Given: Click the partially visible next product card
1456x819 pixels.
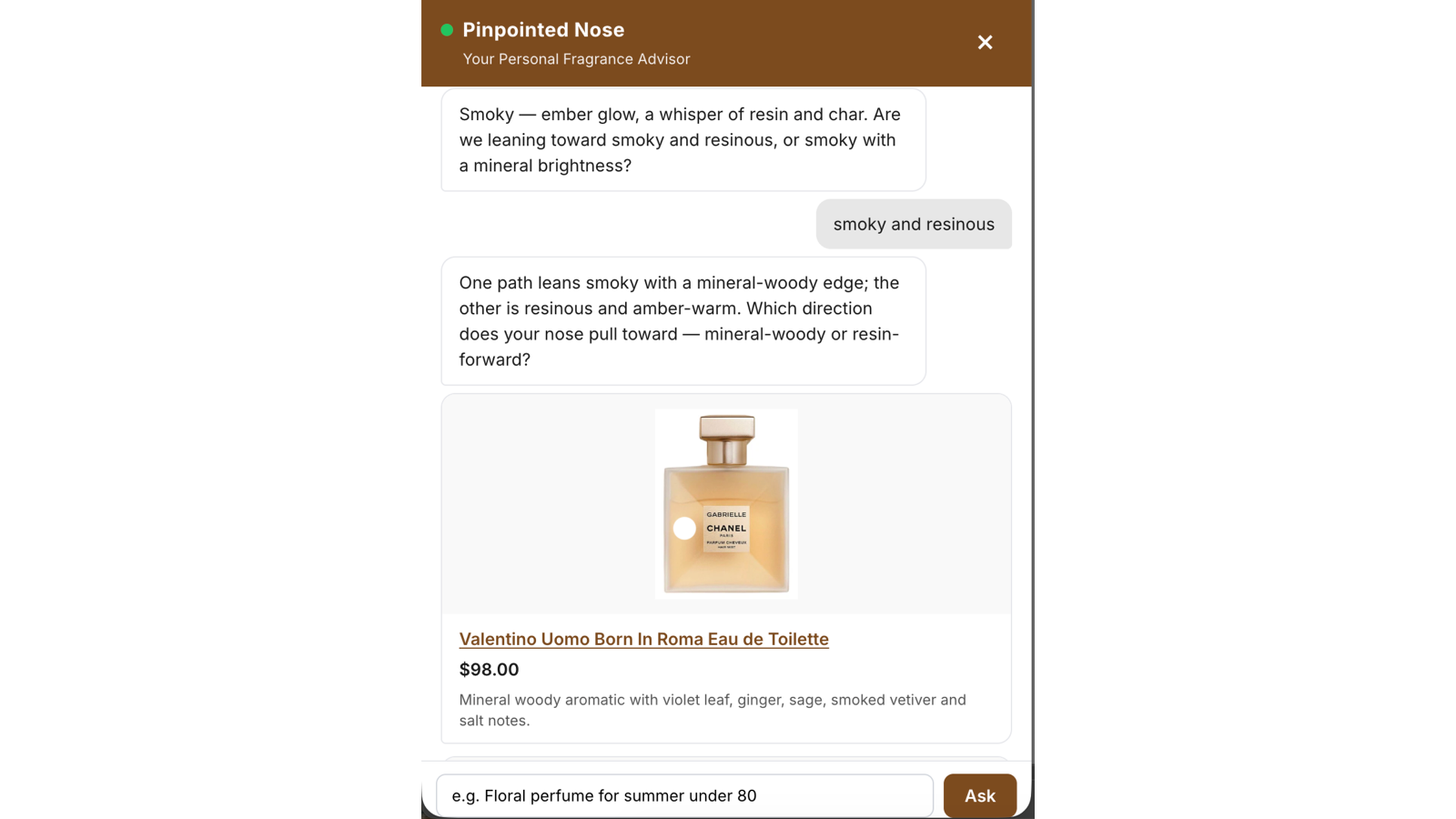Looking at the screenshot, I should click(726, 758).
